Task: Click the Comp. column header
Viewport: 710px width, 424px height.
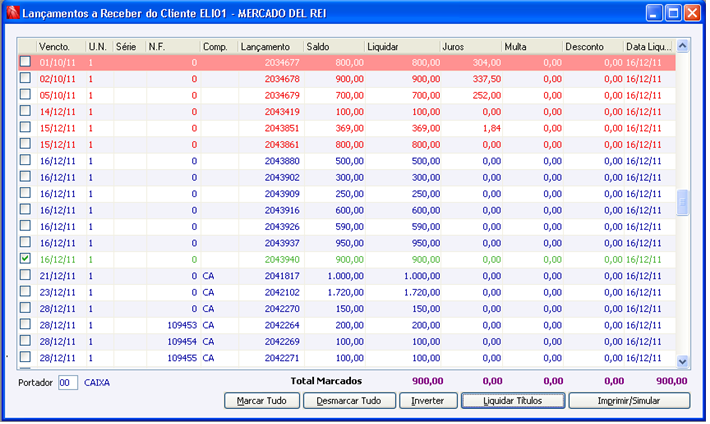Action: pyautogui.click(x=219, y=47)
